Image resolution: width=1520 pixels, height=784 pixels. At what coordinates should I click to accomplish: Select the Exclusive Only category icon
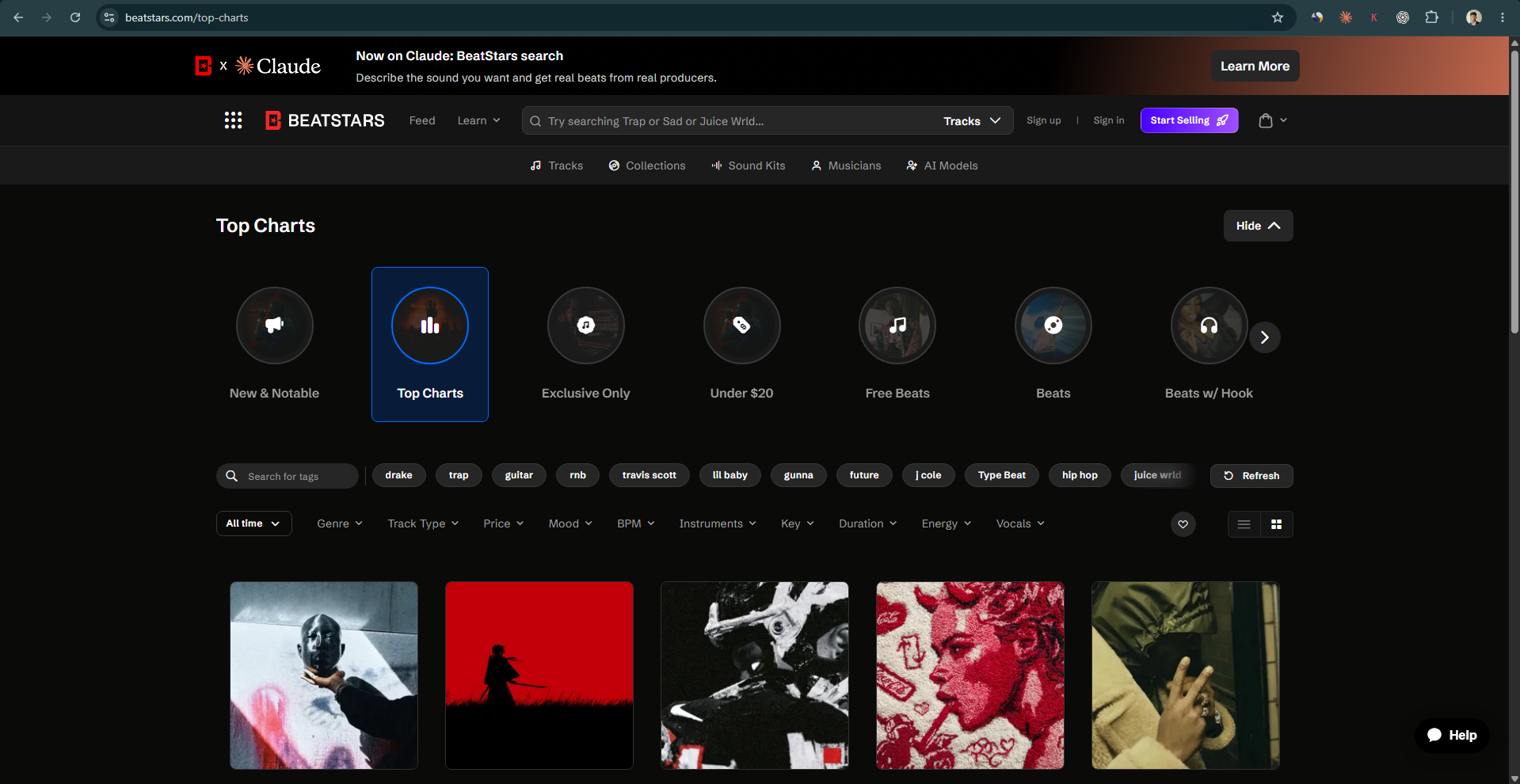click(x=586, y=325)
